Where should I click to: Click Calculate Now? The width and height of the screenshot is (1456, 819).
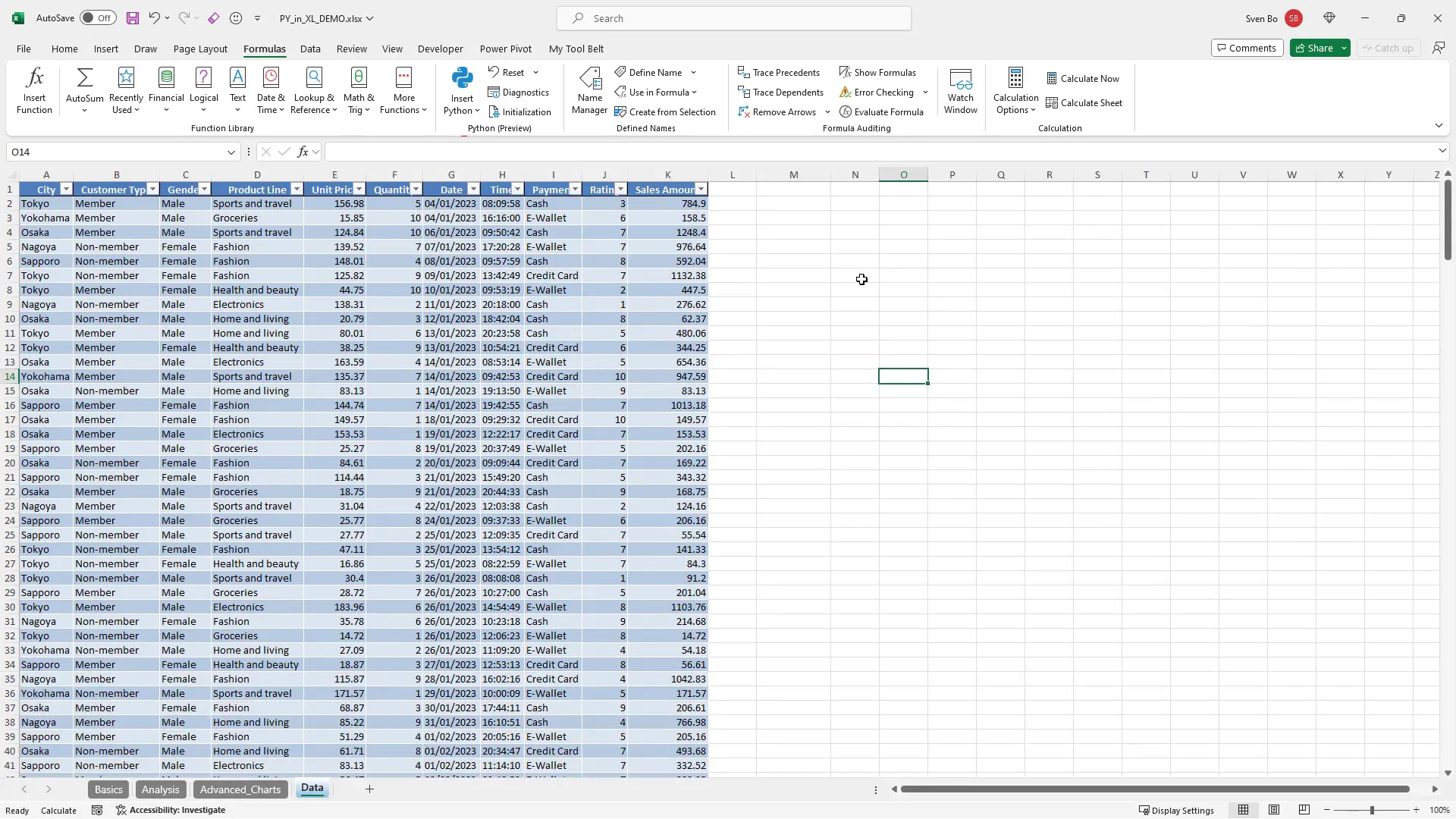coord(1084,78)
